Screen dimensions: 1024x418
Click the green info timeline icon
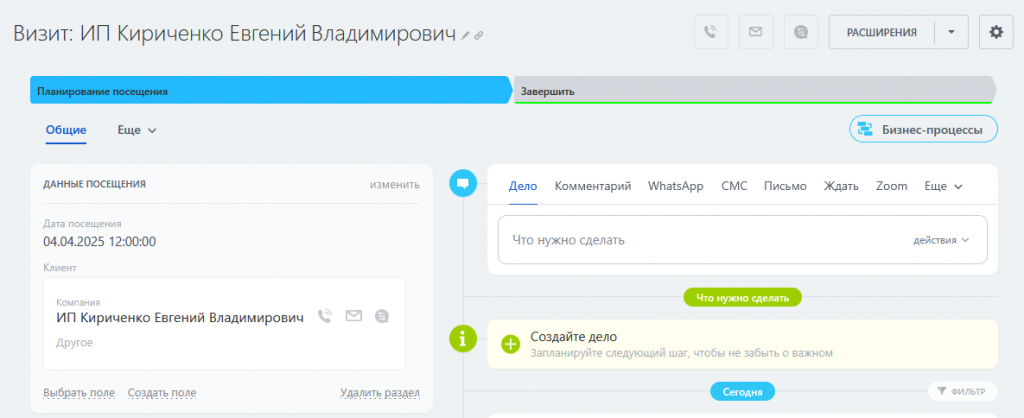(x=463, y=338)
